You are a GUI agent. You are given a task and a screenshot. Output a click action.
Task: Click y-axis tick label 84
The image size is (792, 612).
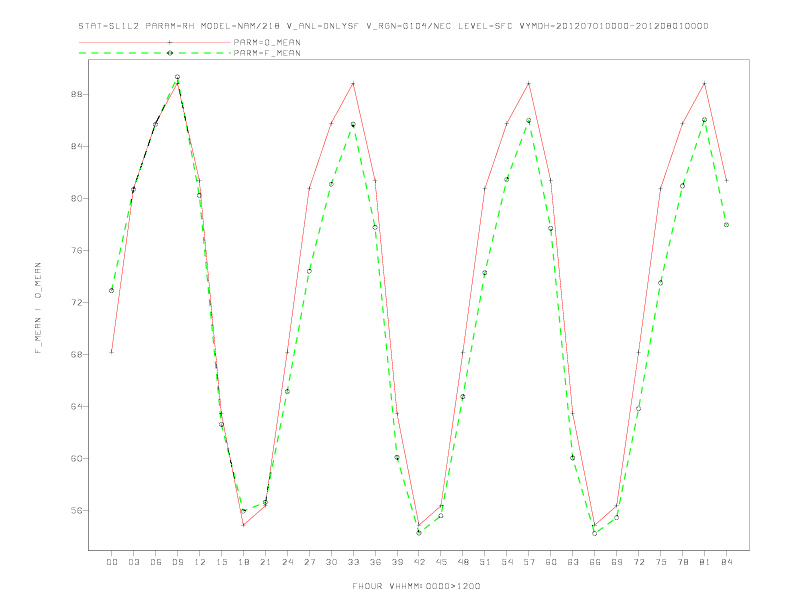[x=77, y=146]
